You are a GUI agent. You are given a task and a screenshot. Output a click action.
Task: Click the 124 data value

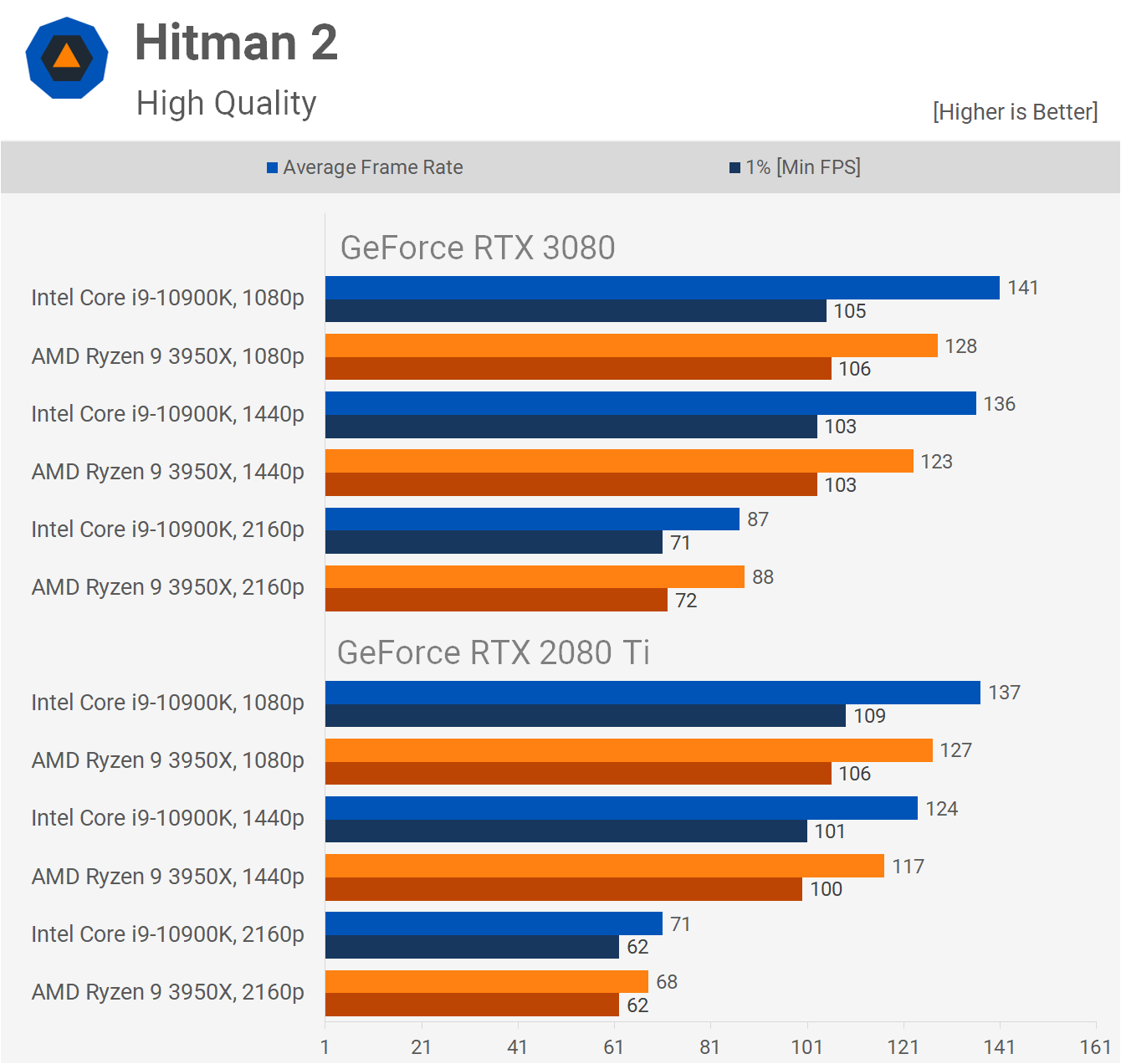click(x=942, y=809)
